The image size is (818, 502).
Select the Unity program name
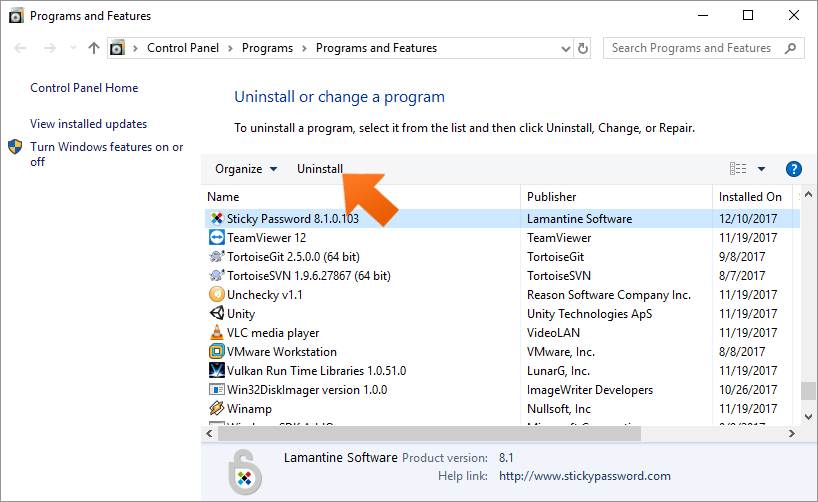tap(241, 314)
